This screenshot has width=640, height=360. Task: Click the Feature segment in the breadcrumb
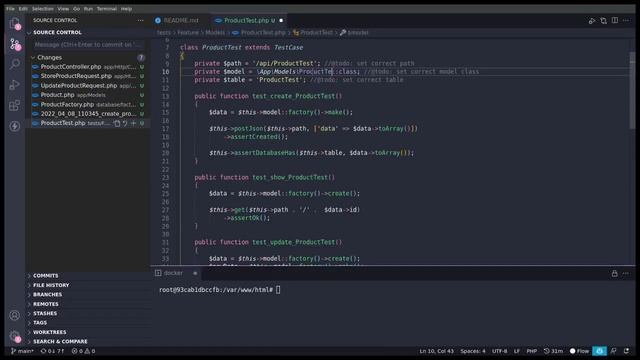point(188,33)
